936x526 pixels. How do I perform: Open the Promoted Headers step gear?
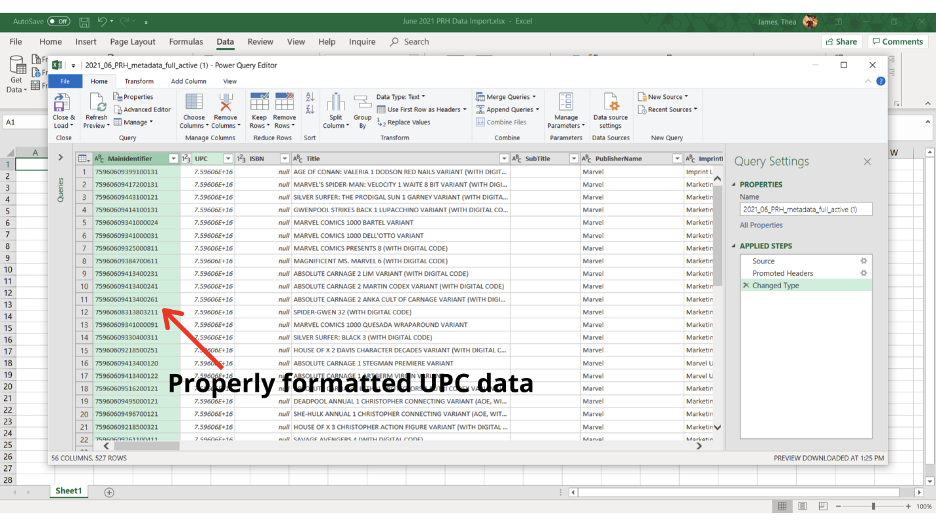[x=863, y=273]
